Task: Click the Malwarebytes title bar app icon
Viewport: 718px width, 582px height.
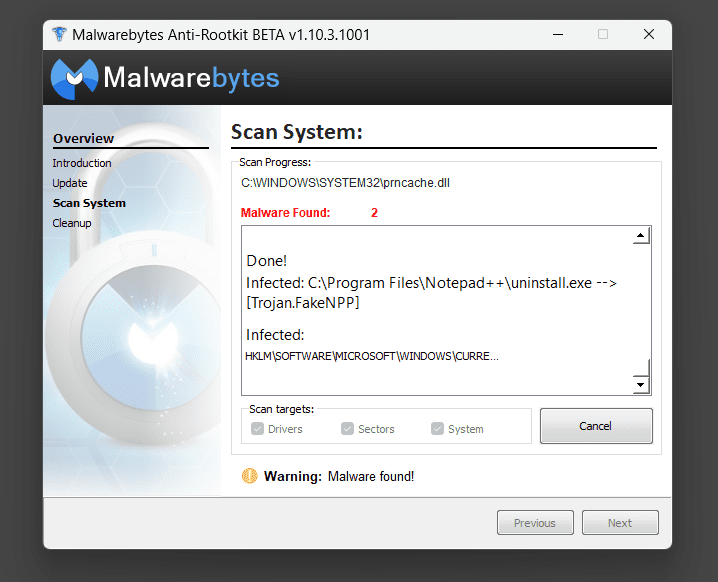Action: tap(59, 34)
